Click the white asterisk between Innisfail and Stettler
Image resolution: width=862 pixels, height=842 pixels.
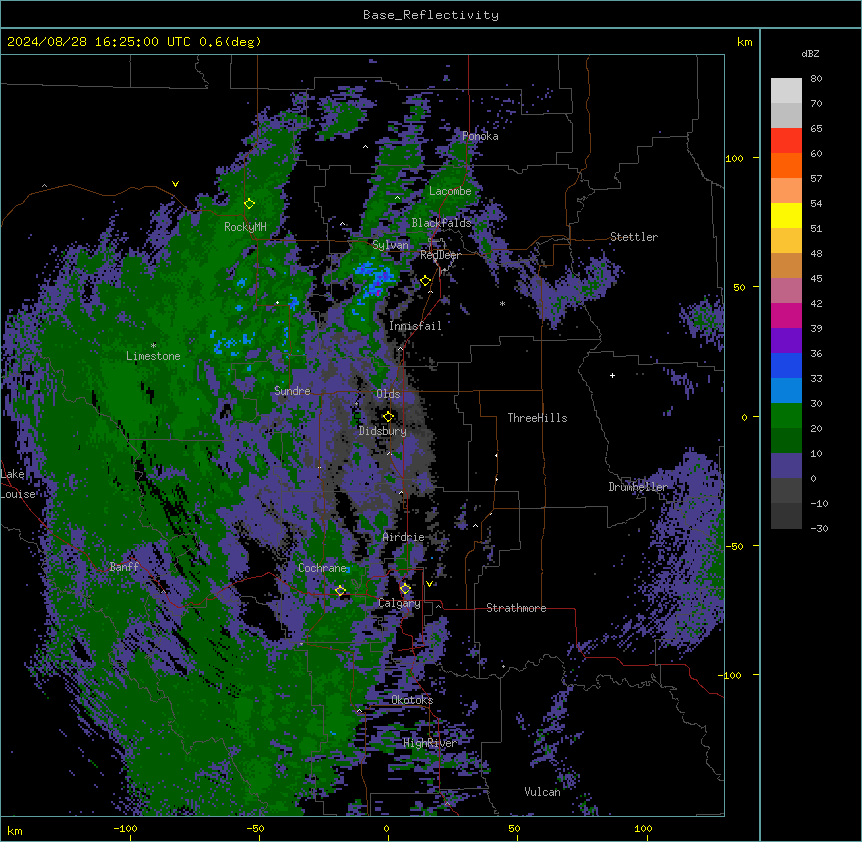[502, 303]
